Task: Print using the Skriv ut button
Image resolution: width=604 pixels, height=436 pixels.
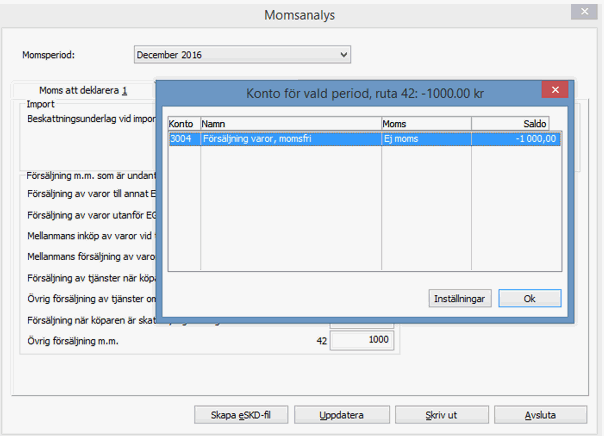Action: [433, 415]
